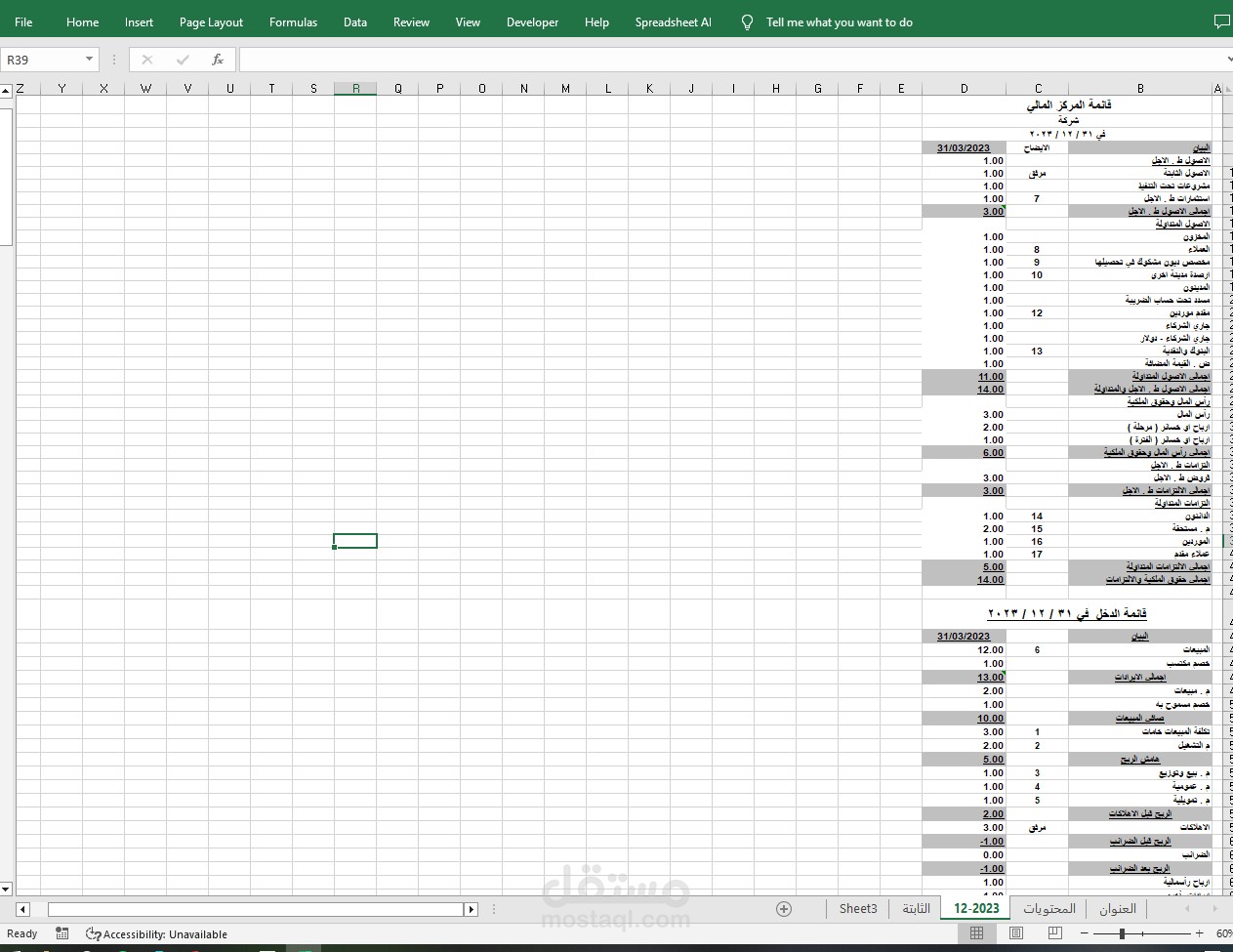Switch to Page Break Preview icon

pos(1055,933)
